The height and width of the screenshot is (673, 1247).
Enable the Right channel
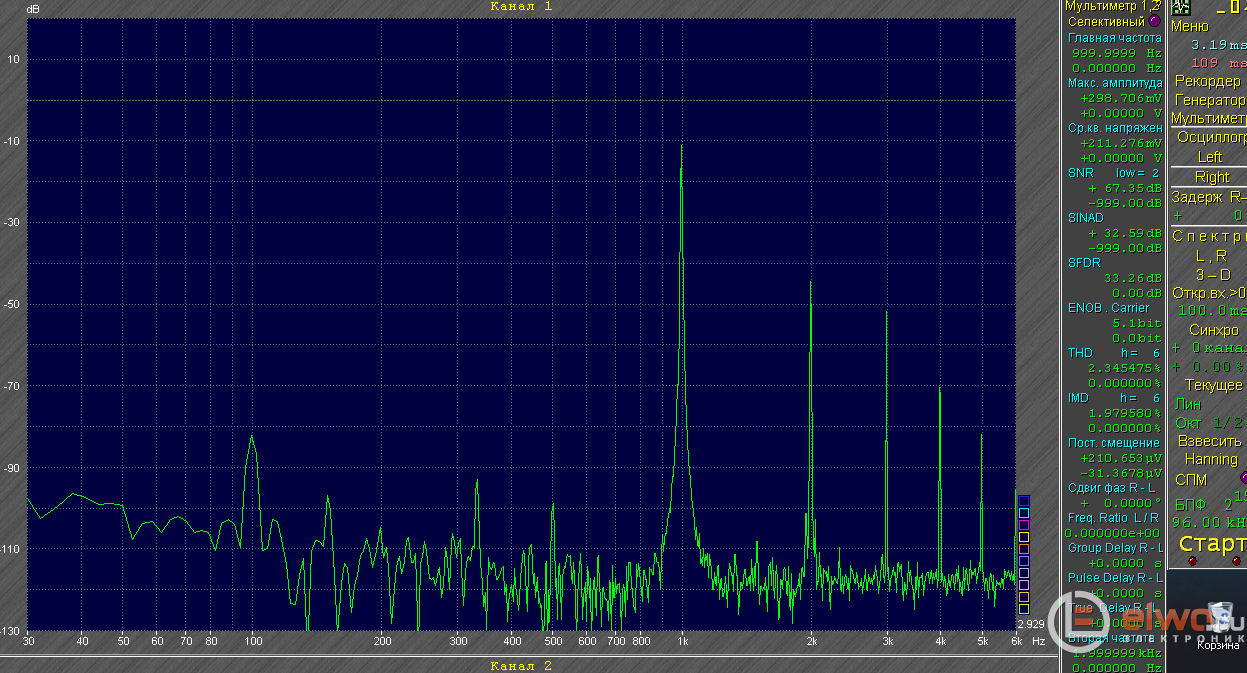click(x=1211, y=177)
